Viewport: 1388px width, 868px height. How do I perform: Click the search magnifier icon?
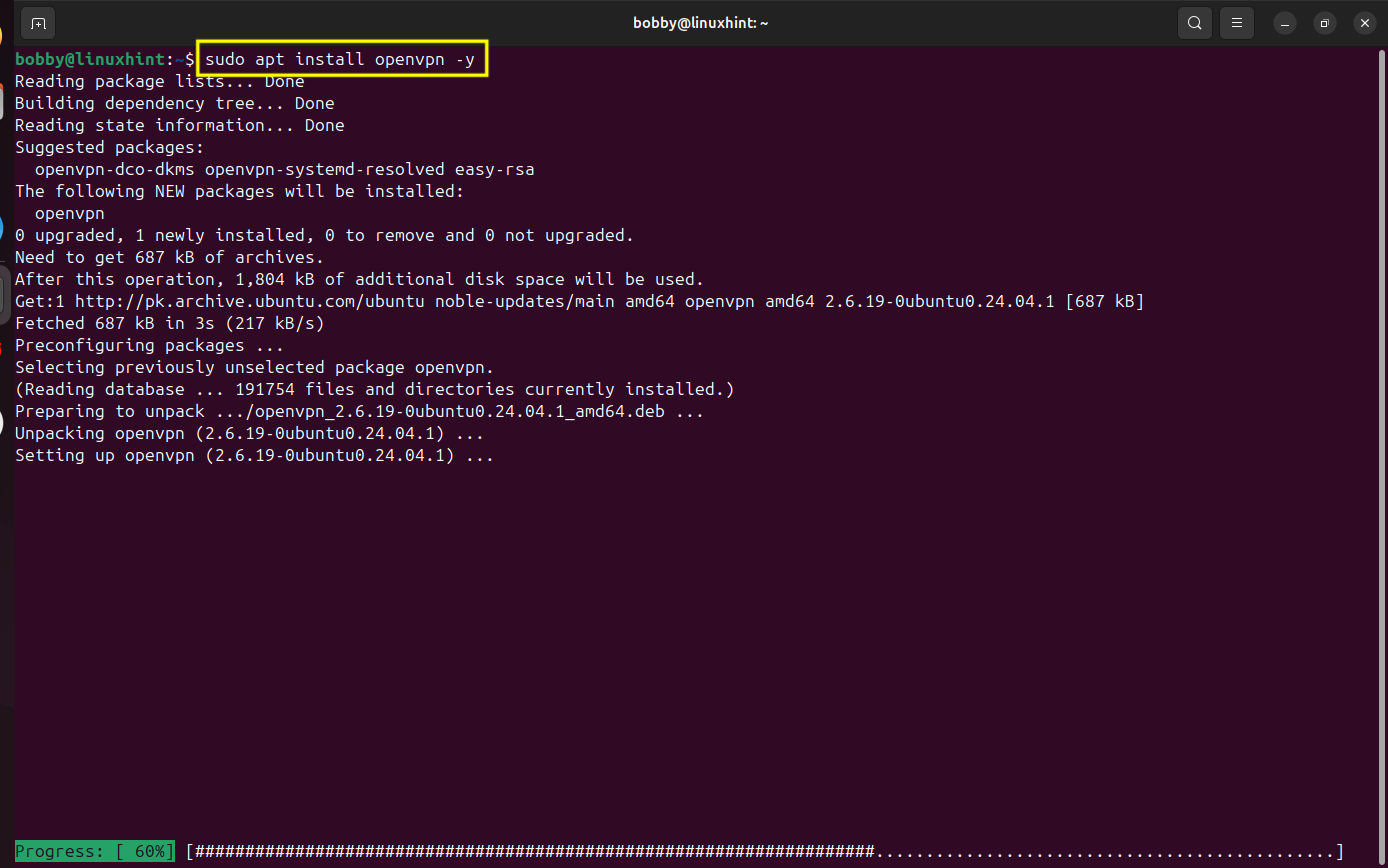1194,23
